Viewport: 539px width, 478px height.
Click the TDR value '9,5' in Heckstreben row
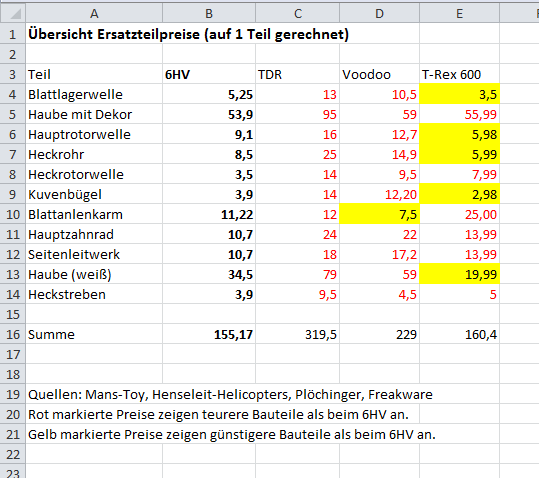(297, 294)
